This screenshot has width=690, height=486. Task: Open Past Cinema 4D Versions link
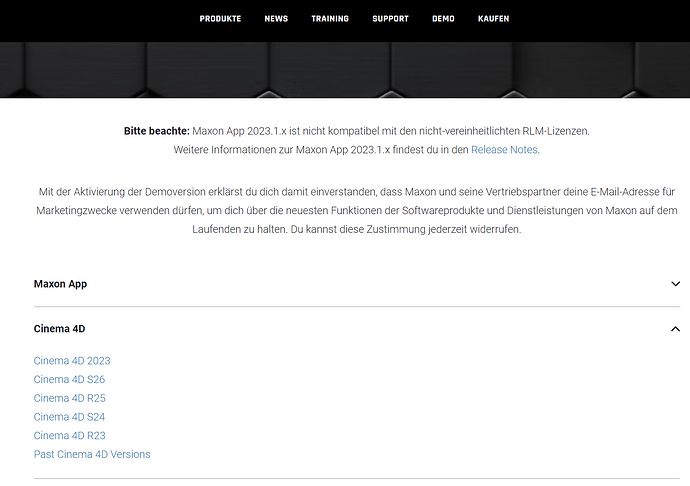click(x=92, y=454)
